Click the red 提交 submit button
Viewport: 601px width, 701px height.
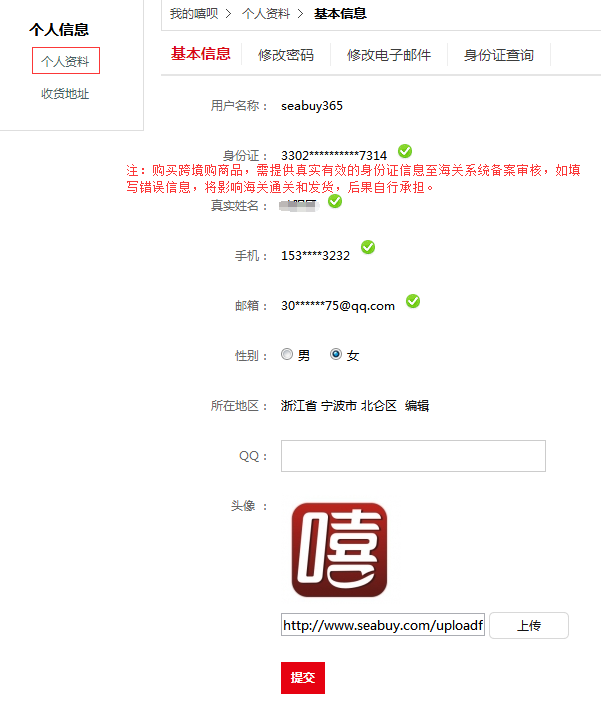303,678
